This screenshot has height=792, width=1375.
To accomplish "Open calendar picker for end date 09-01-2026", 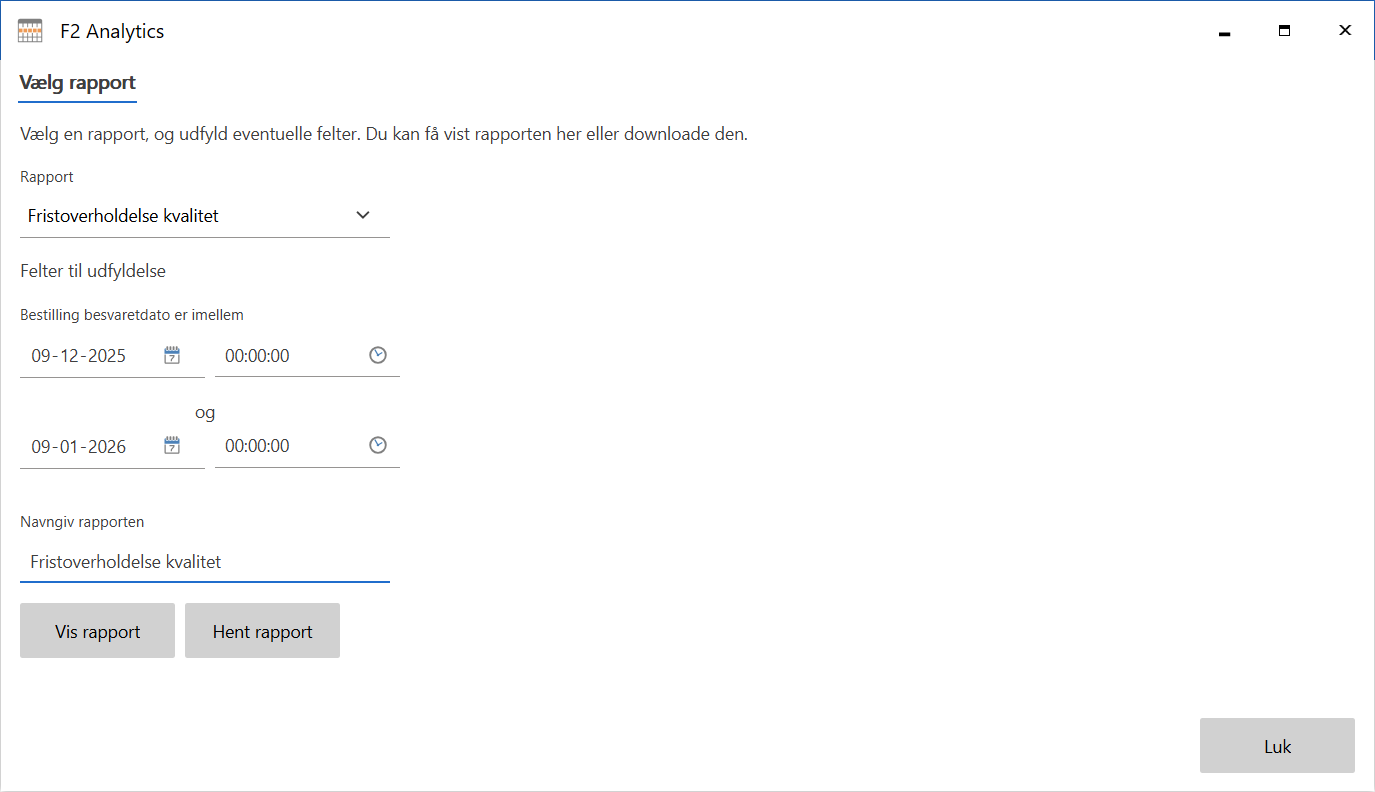I will click(172, 445).
